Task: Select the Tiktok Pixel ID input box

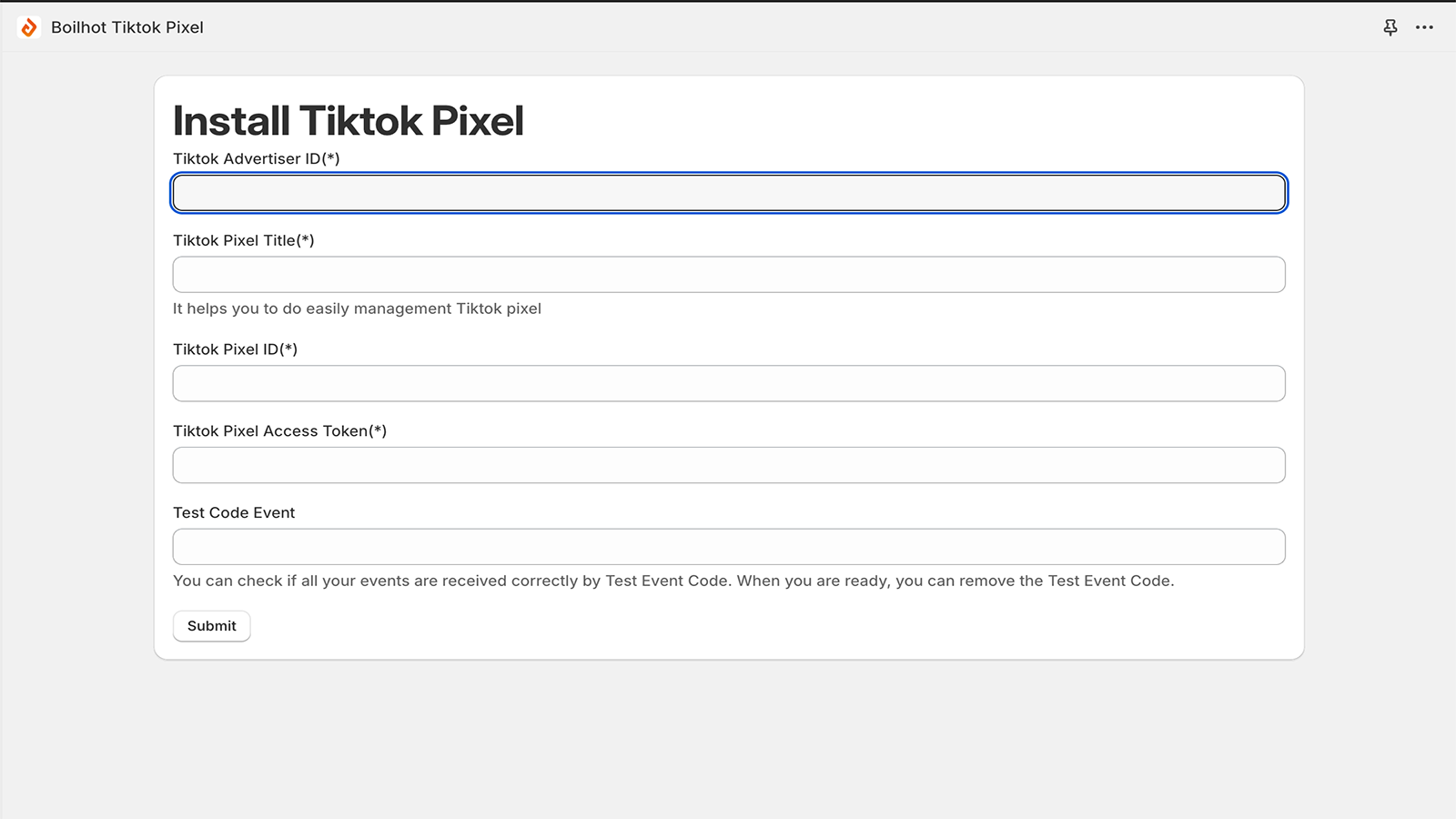Action: 729,383
